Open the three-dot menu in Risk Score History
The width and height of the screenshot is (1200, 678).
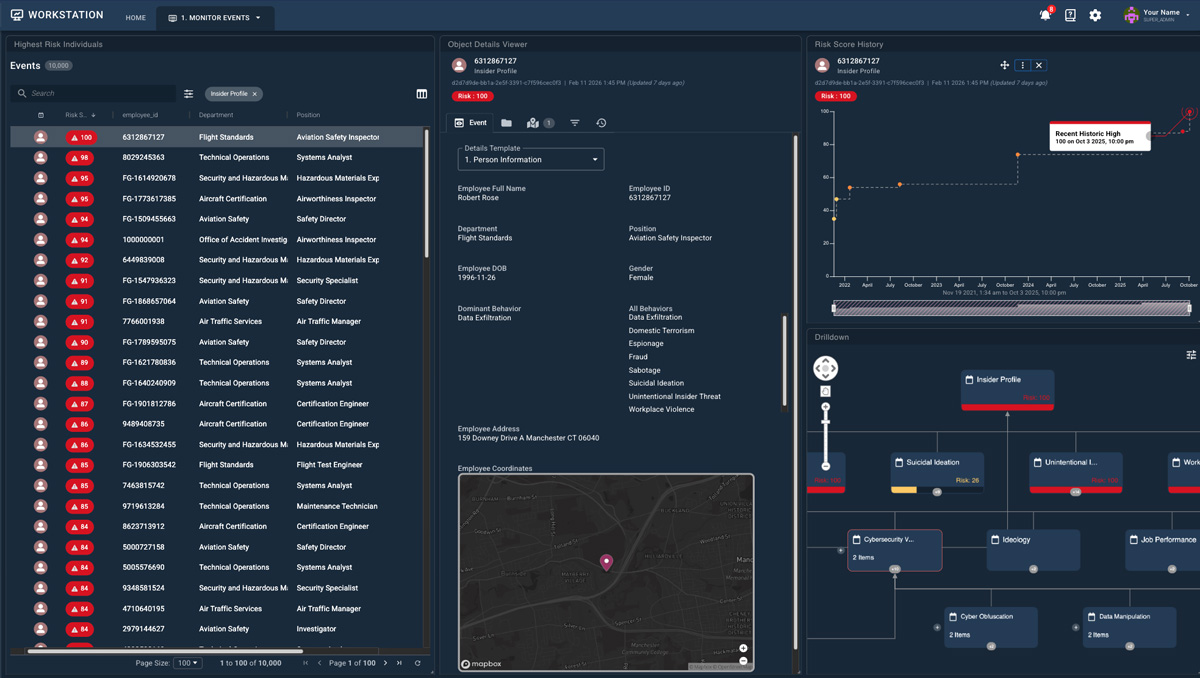coord(1022,65)
